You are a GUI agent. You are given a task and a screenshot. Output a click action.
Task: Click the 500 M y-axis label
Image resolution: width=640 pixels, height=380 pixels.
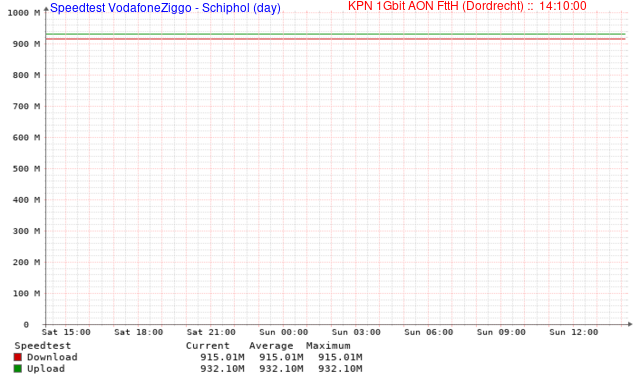(27, 169)
